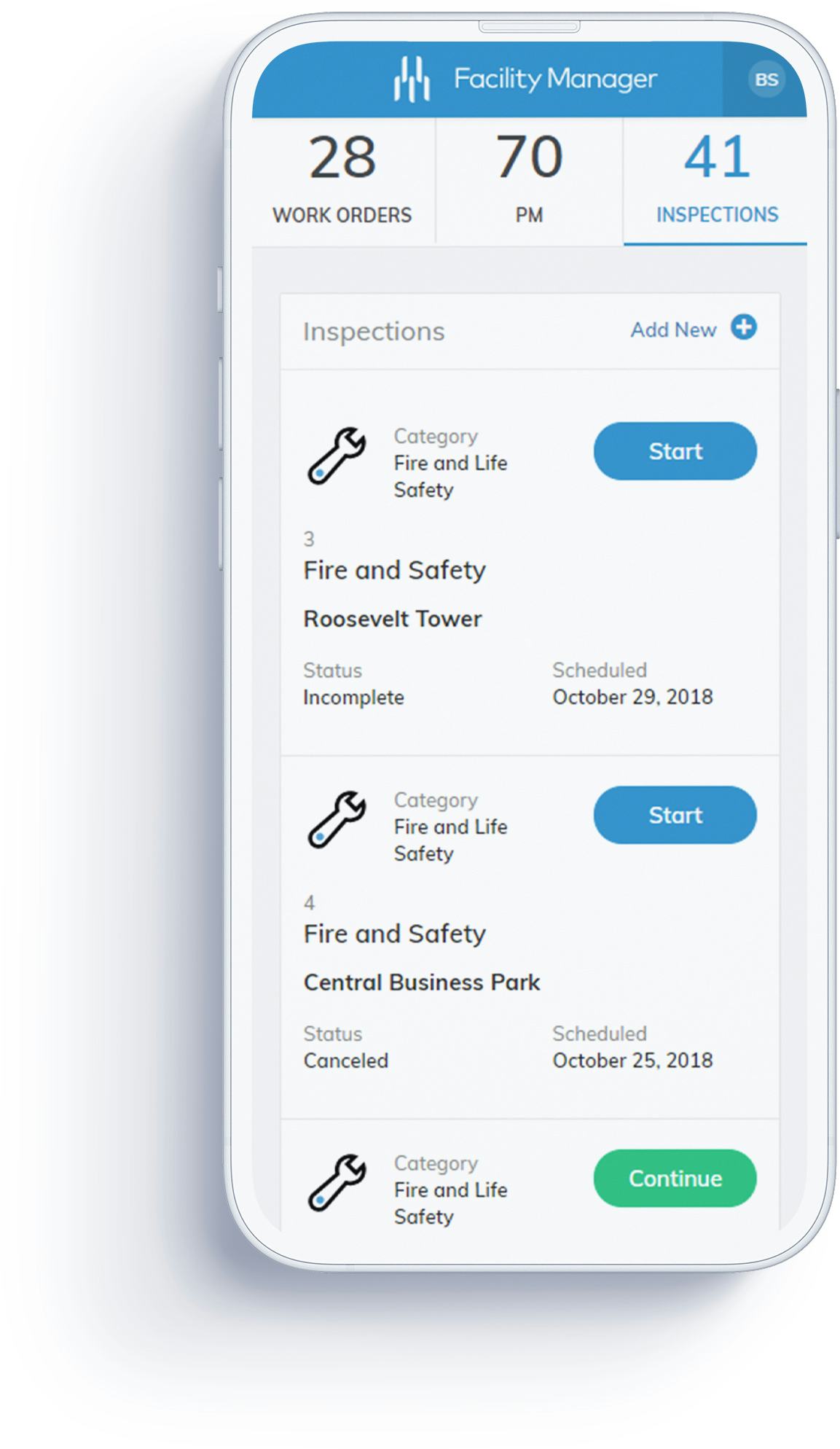Open Central Business Park inspection details
Screen dimensions: 840x1449
(x=422, y=982)
